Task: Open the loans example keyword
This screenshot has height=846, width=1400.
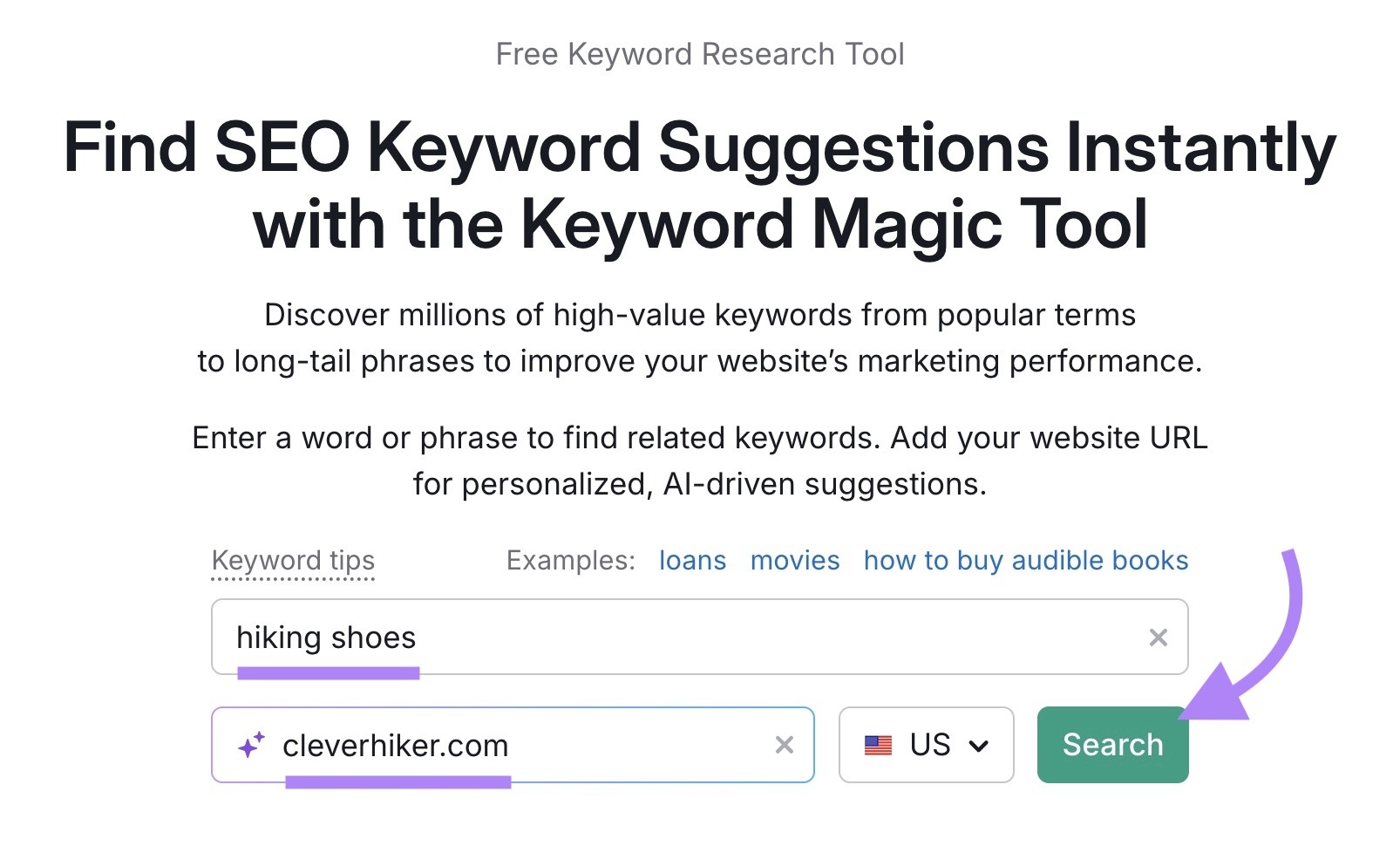Action: click(692, 561)
